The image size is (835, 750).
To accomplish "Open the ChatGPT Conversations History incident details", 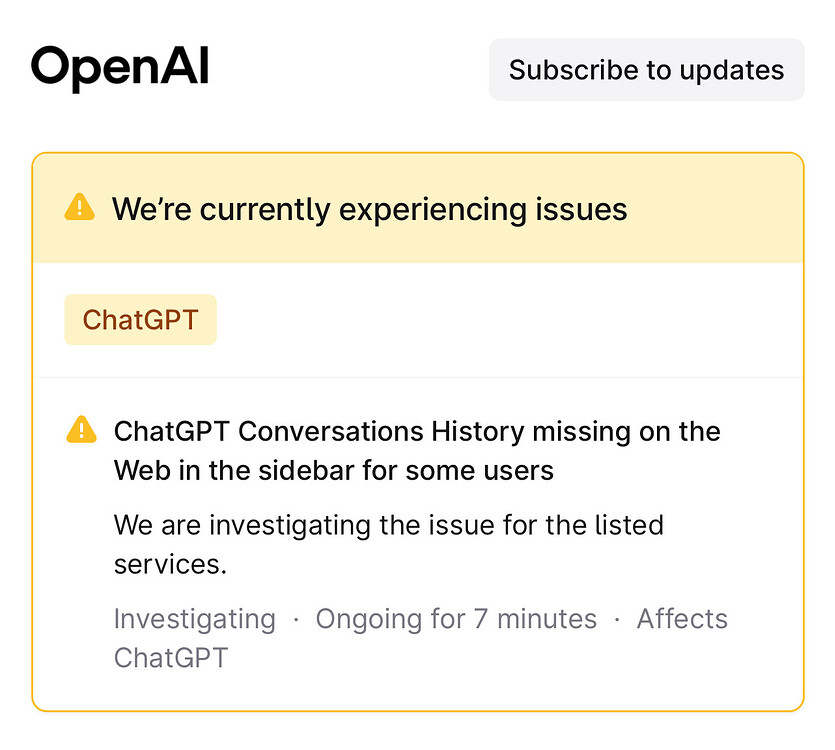I will pos(418,450).
